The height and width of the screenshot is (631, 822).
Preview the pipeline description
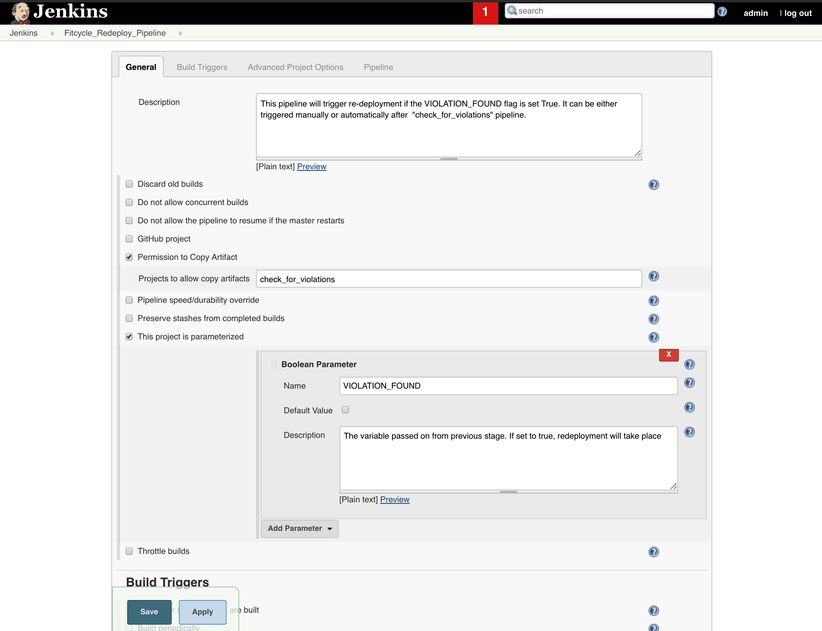tap(312, 167)
